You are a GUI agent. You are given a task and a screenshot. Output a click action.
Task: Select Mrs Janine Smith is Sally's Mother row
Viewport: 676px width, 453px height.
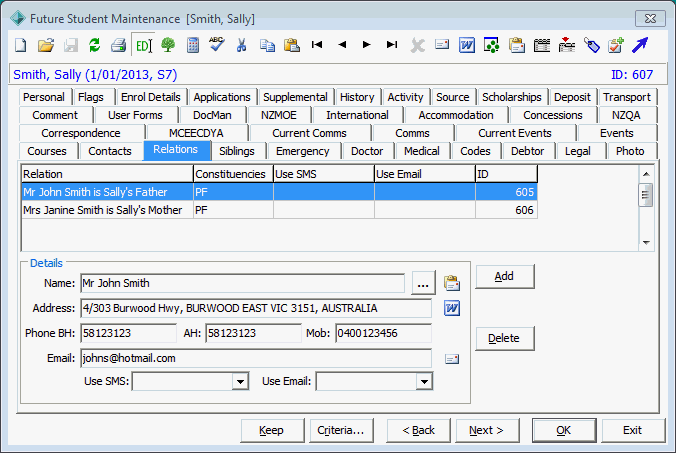(x=279, y=210)
